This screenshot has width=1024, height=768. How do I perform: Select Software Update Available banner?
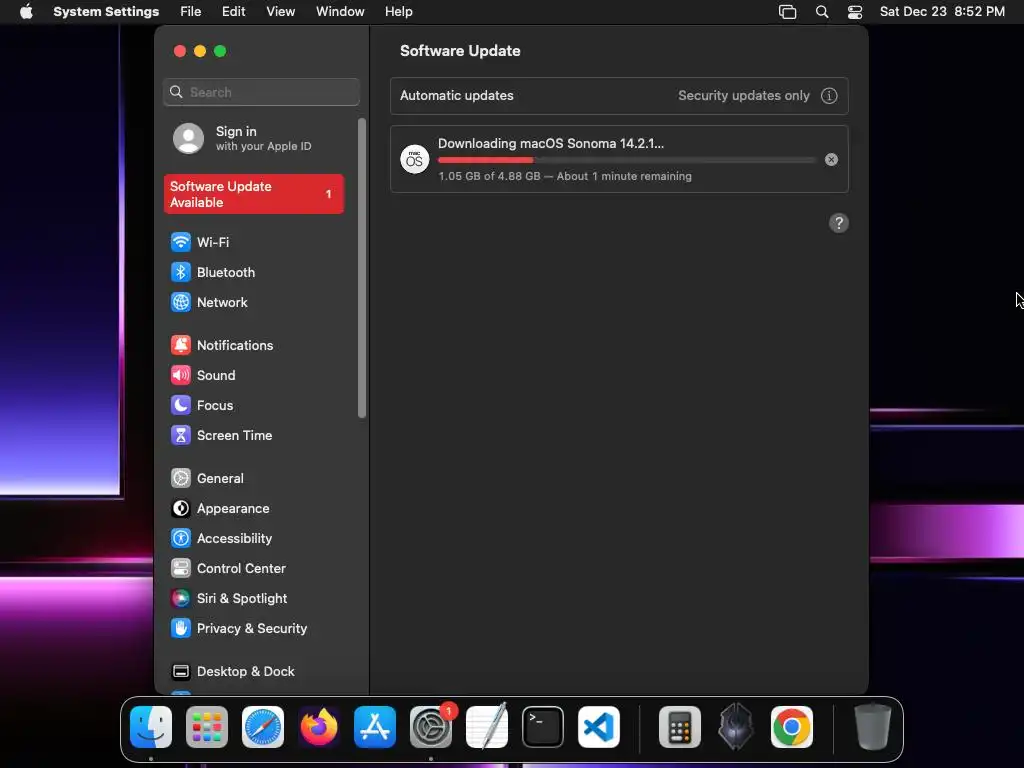253,194
